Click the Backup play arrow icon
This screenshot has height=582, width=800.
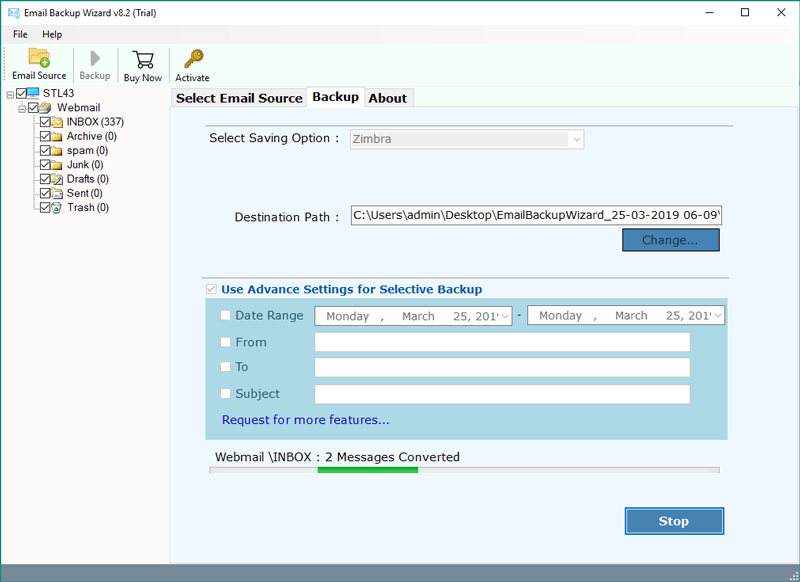coord(95,58)
